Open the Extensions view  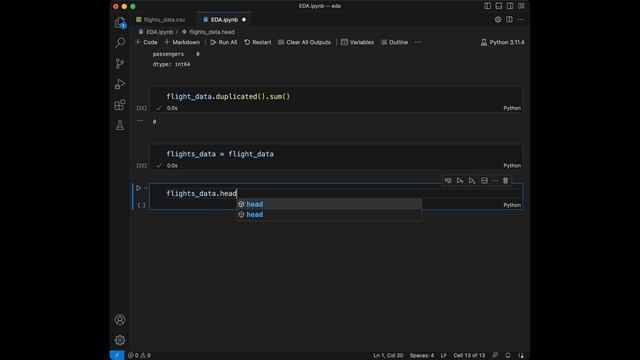[120, 105]
